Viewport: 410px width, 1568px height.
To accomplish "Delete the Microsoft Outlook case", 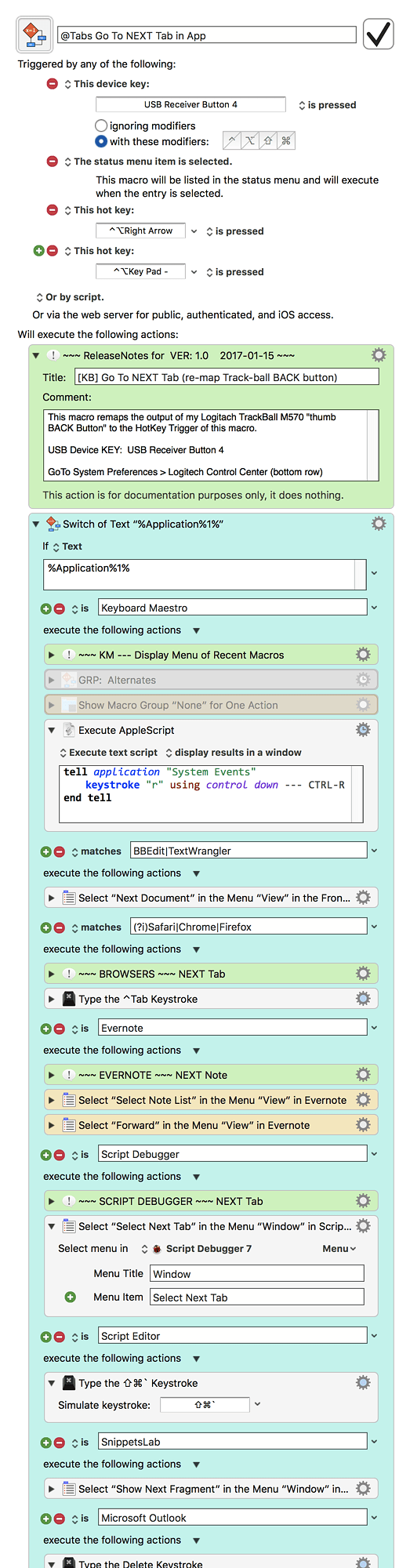I will pos(59,1519).
